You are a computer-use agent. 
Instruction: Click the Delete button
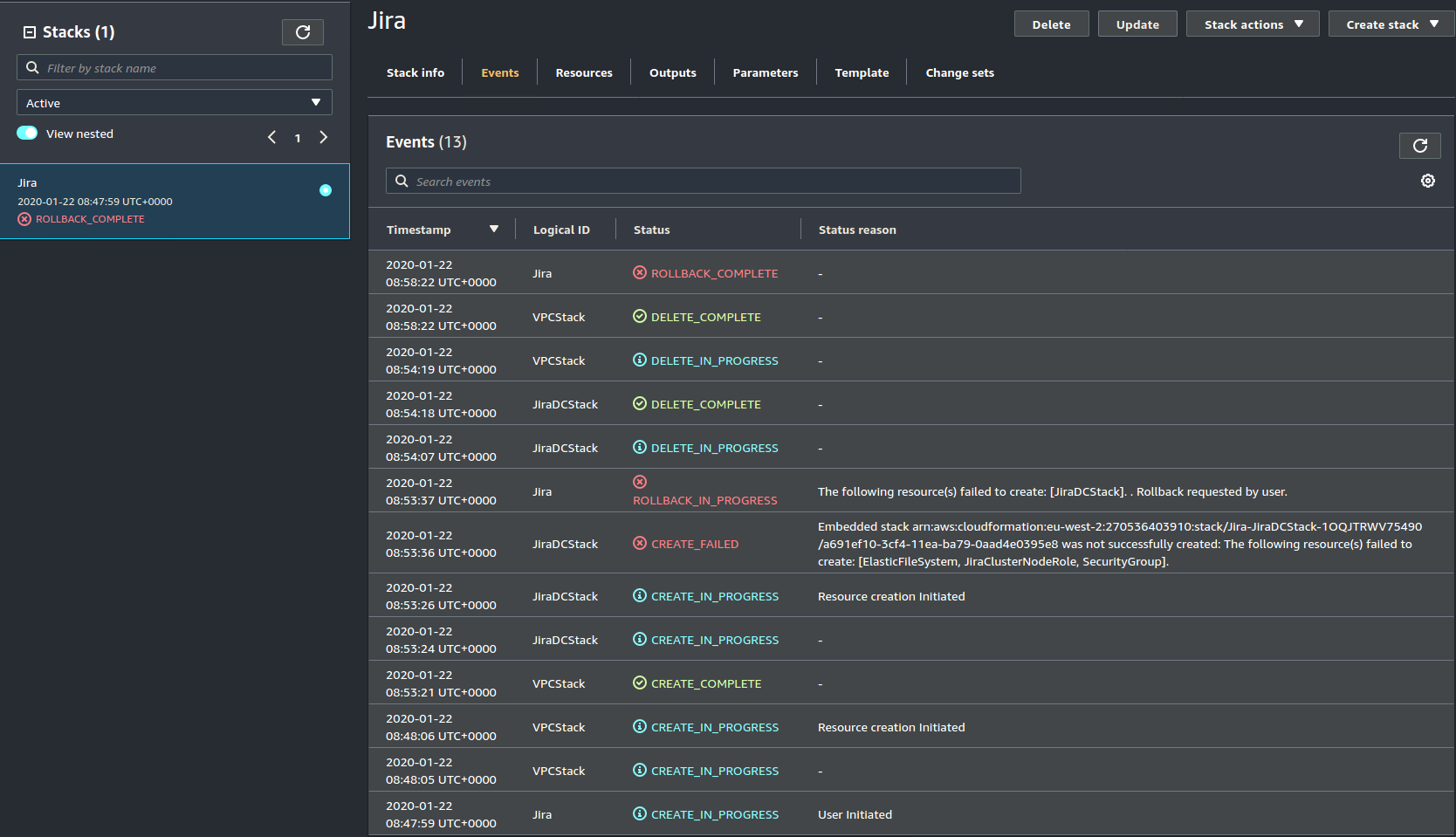point(1051,24)
